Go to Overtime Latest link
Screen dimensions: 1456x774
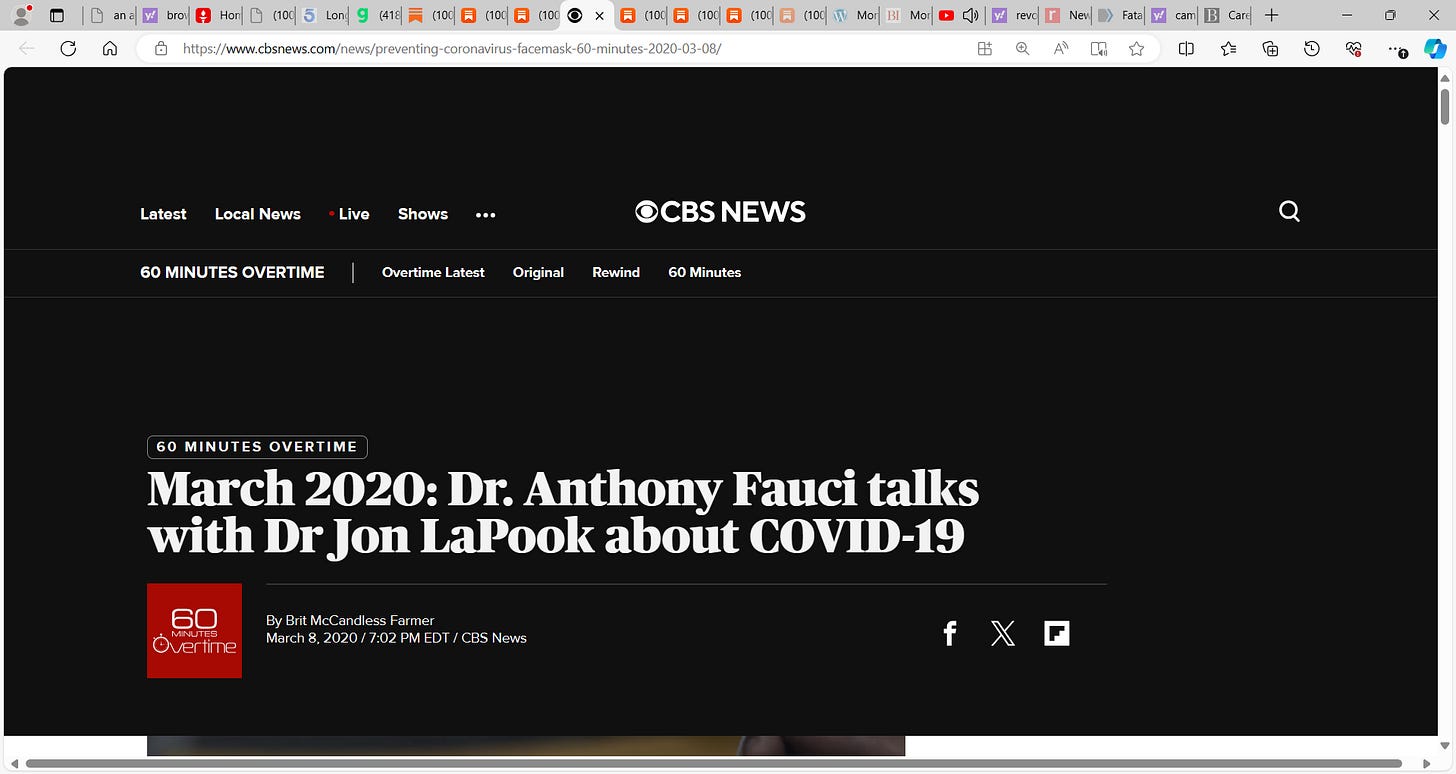433,272
